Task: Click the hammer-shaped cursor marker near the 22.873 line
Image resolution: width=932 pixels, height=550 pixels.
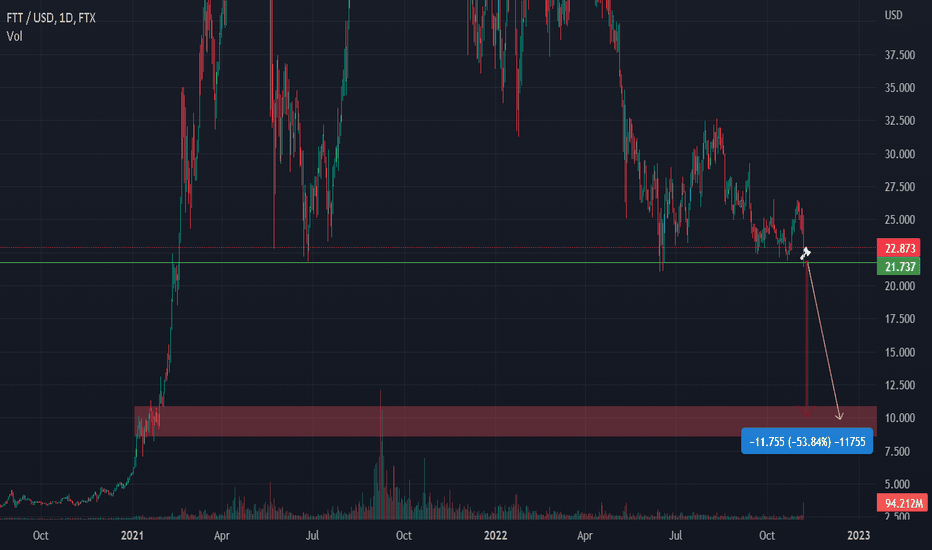Action: tap(805, 253)
